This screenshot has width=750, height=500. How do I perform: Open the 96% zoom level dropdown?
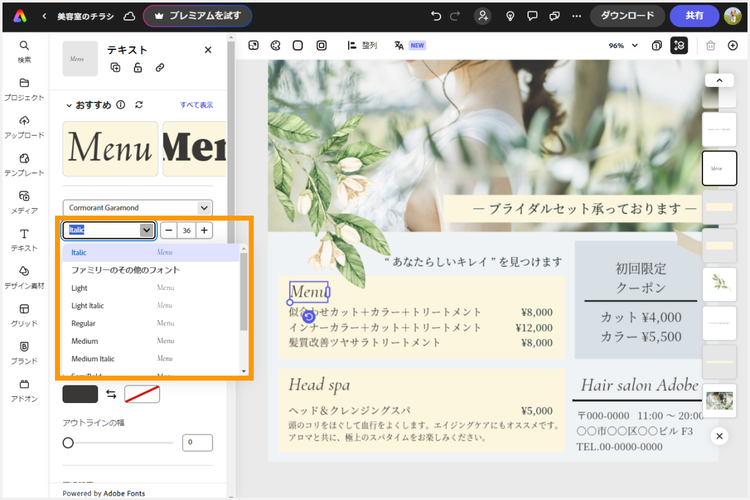(623, 45)
